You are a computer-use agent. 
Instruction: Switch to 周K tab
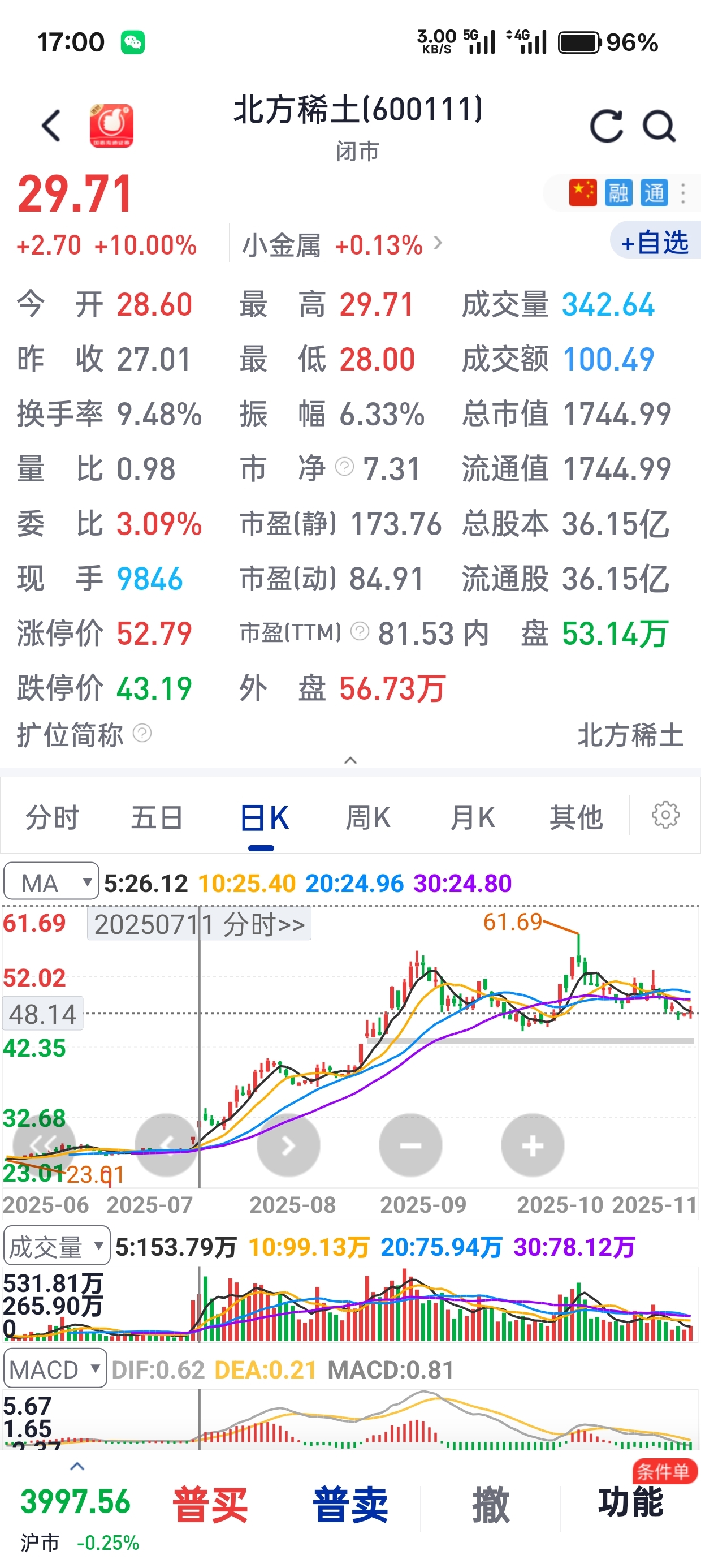368,817
